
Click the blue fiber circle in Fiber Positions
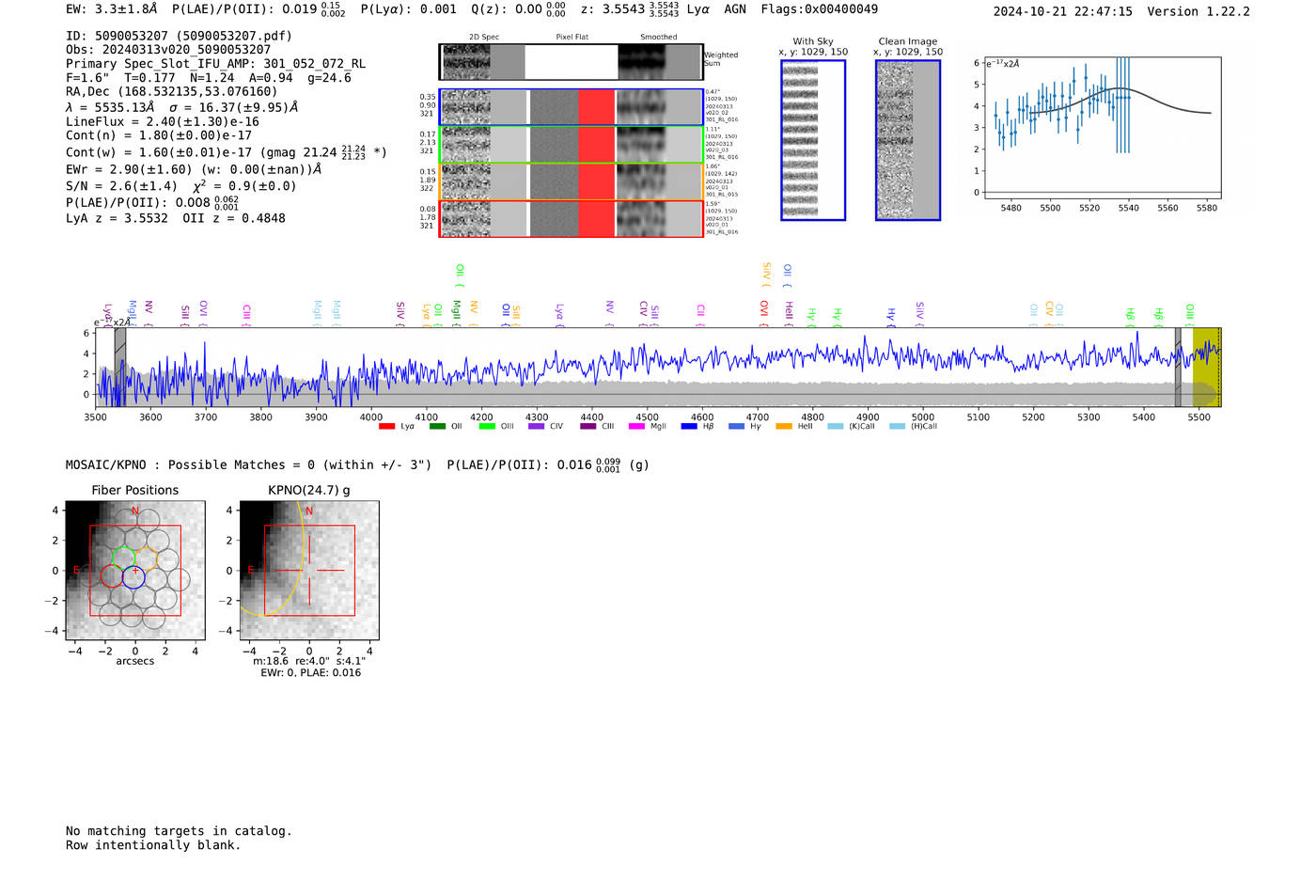[x=133, y=577]
